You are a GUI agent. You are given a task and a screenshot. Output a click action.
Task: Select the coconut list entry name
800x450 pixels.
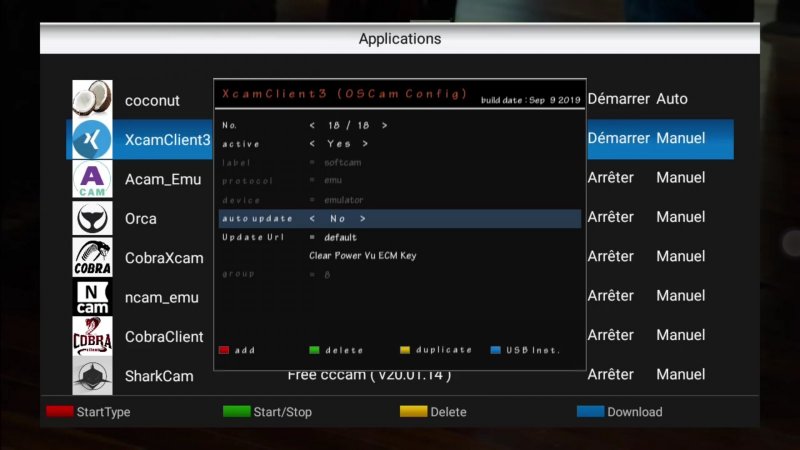[x=152, y=101]
